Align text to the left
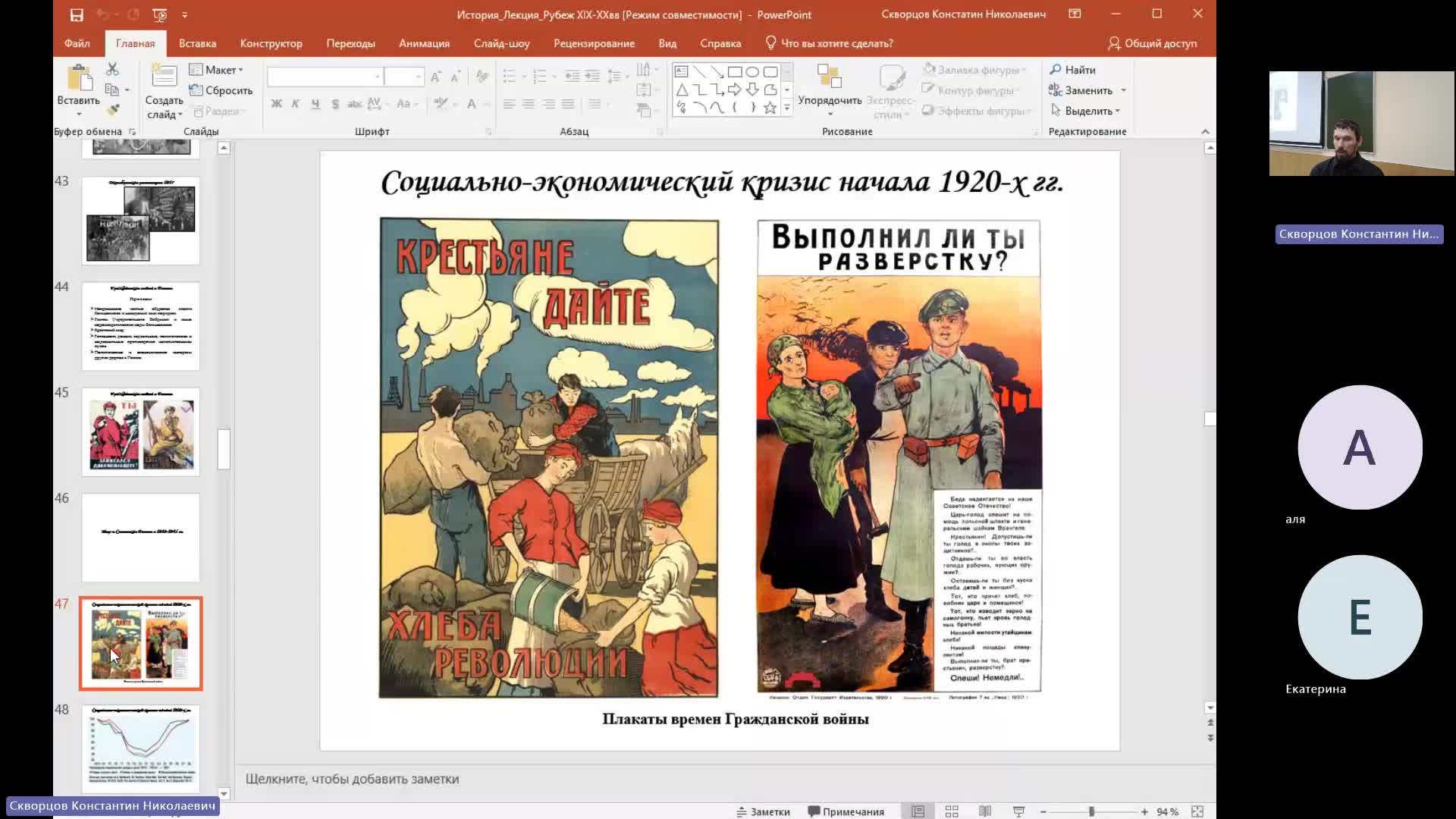This screenshot has height=819, width=1456. 509,104
